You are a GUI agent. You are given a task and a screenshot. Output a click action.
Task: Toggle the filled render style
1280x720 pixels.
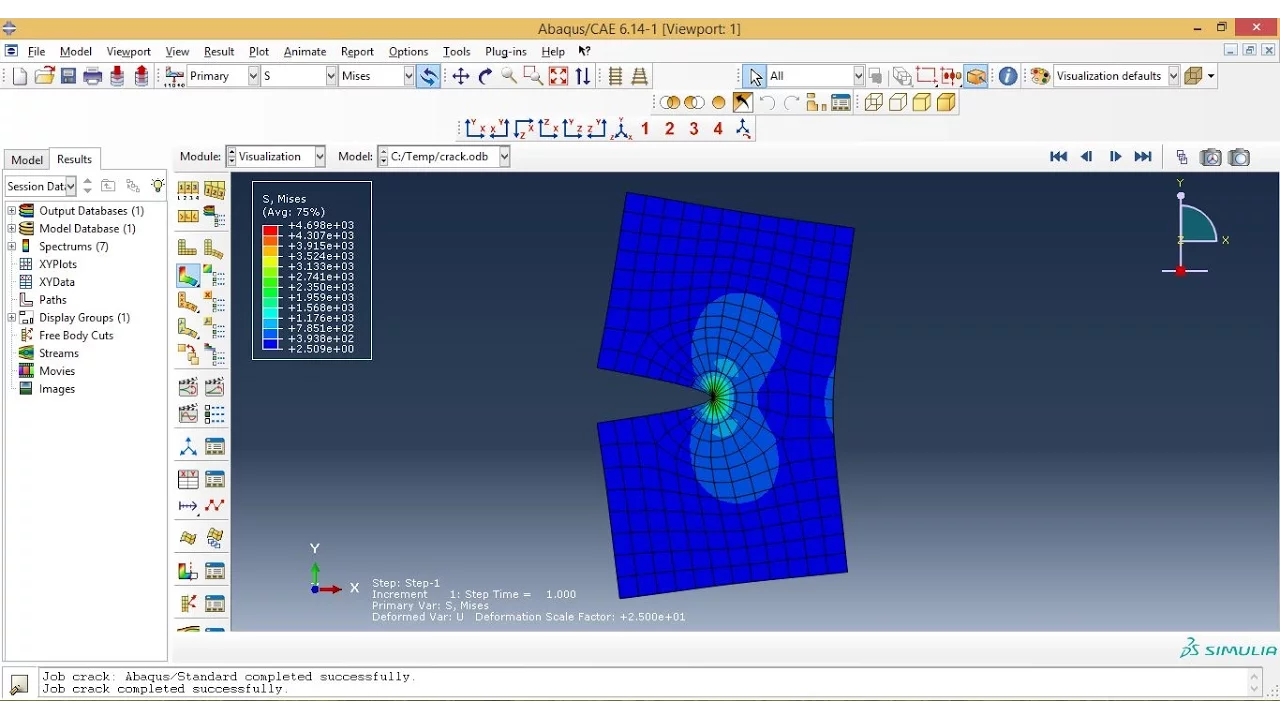[x=922, y=103]
